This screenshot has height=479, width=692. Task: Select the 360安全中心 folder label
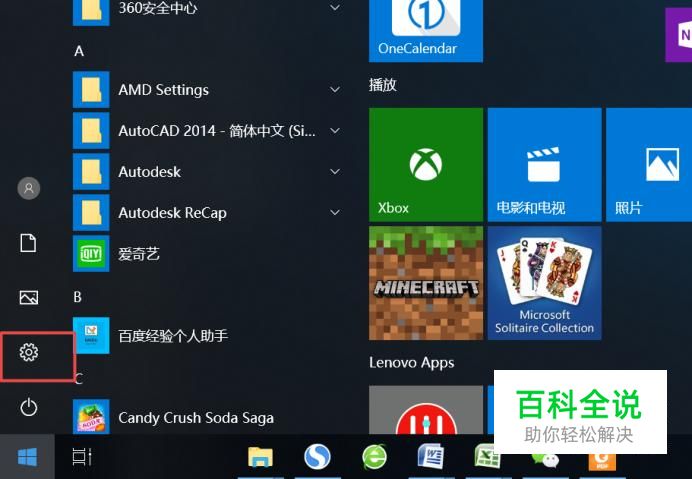coord(158,8)
